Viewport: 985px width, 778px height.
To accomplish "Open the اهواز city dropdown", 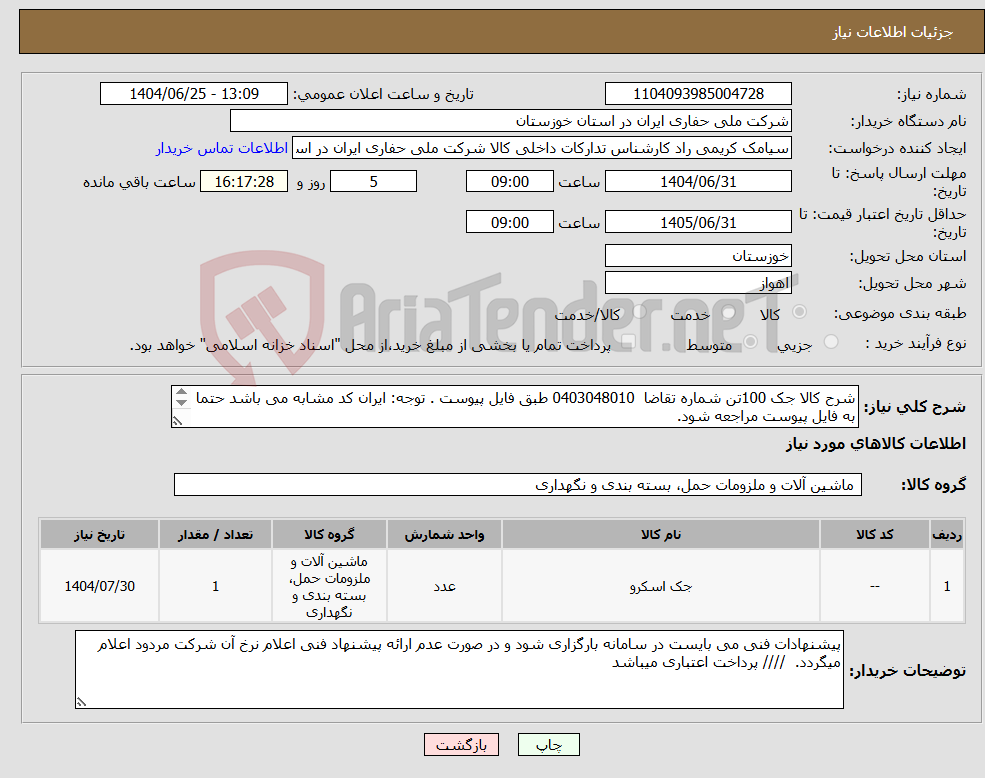I will pyautogui.click(x=698, y=281).
